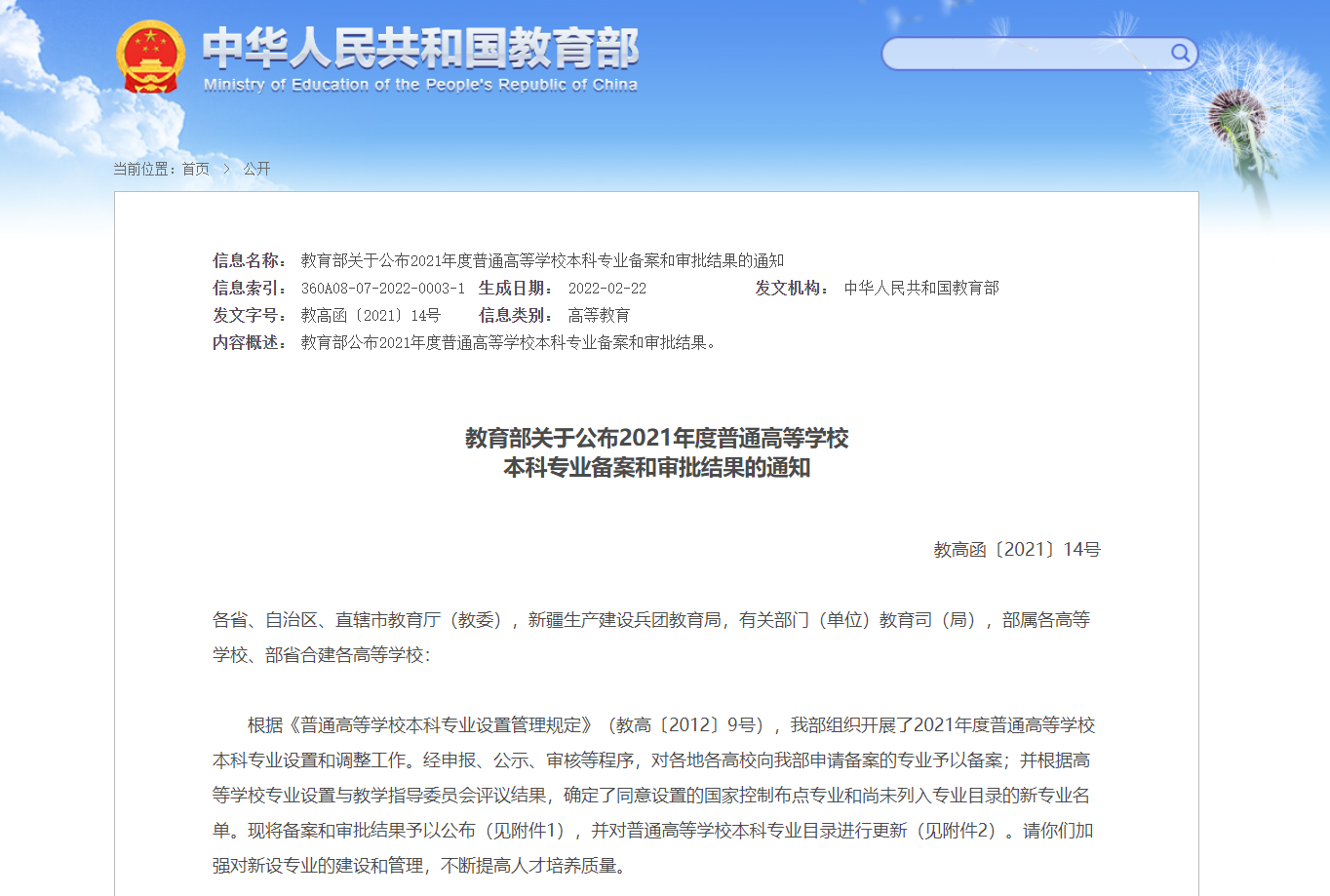Click the English Ministry of Education subtitle

click(420, 85)
